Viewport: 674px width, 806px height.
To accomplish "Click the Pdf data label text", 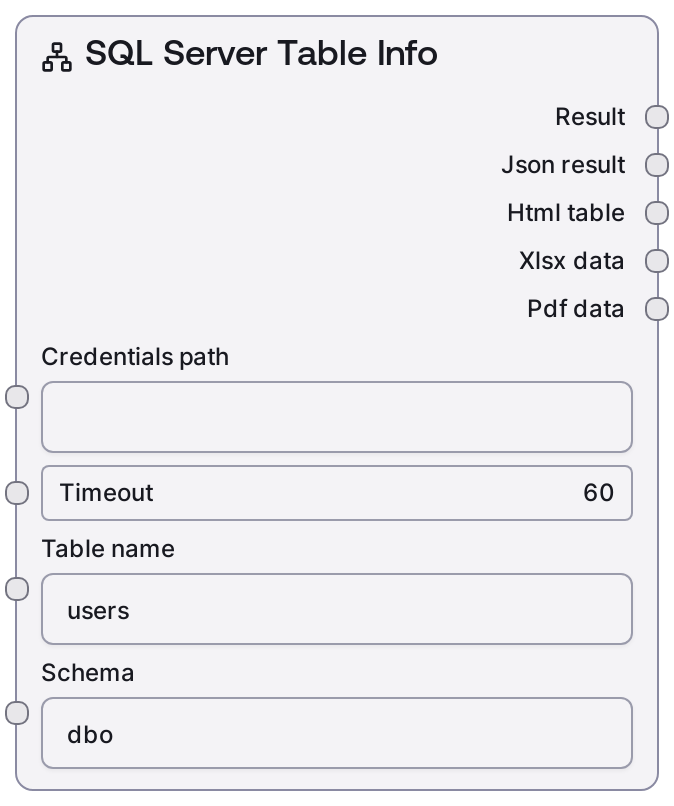I will pyautogui.click(x=575, y=309).
